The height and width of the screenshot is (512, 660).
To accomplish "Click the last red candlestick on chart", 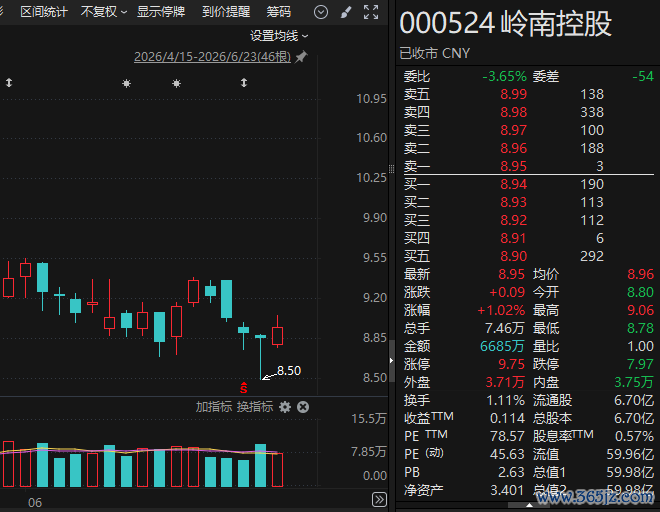I will coord(277,336).
